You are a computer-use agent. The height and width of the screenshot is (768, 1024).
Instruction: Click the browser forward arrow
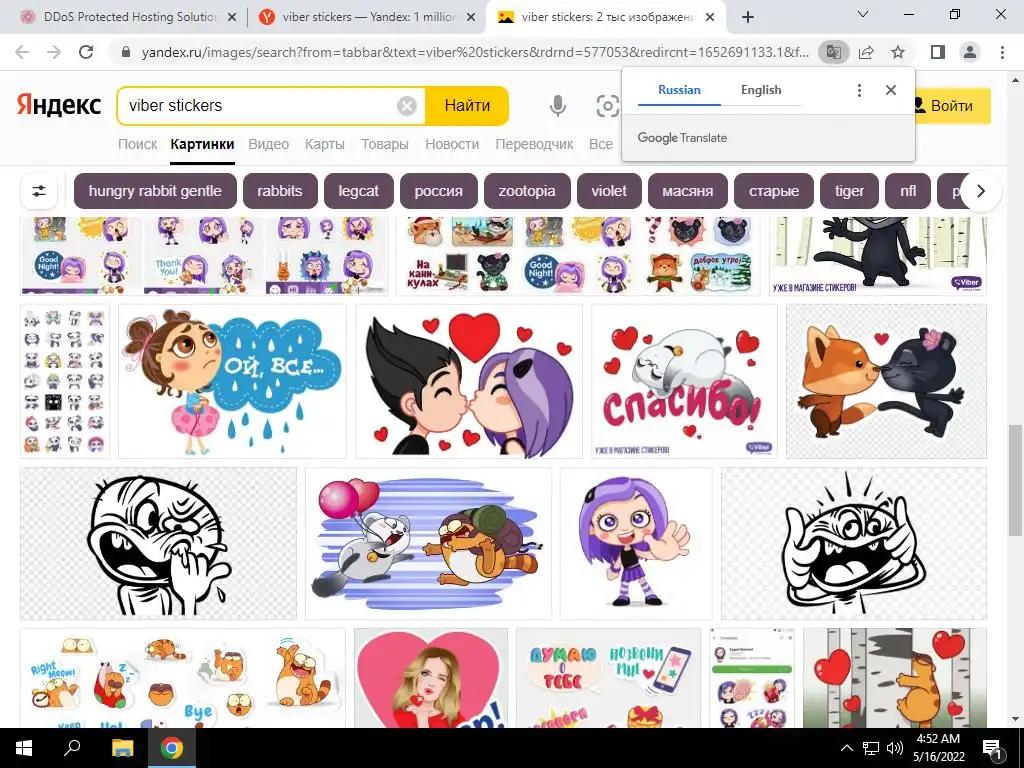(x=54, y=52)
